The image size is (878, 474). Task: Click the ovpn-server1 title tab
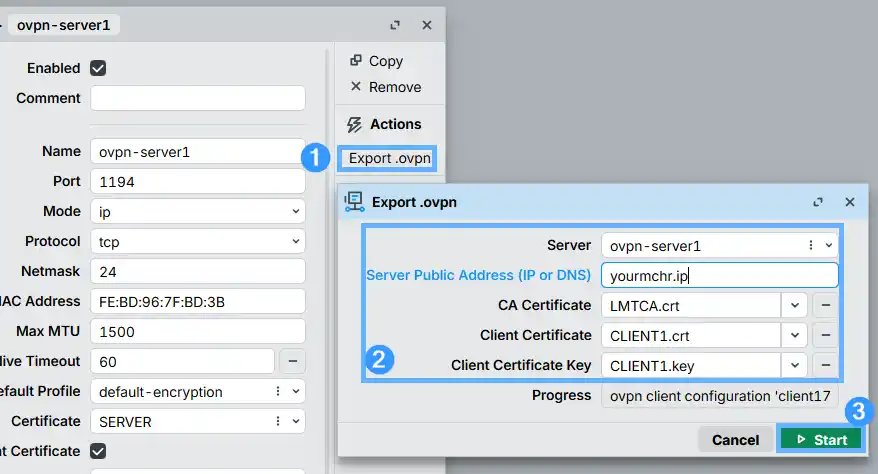(x=63, y=25)
